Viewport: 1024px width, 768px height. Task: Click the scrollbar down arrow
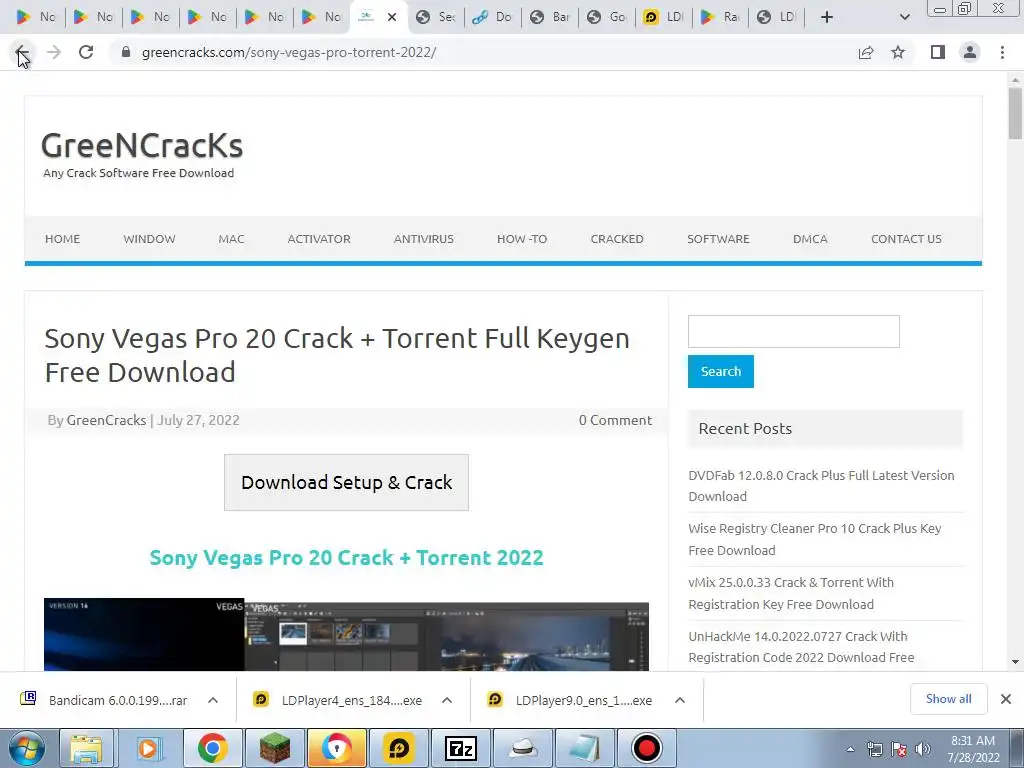[x=1015, y=662]
